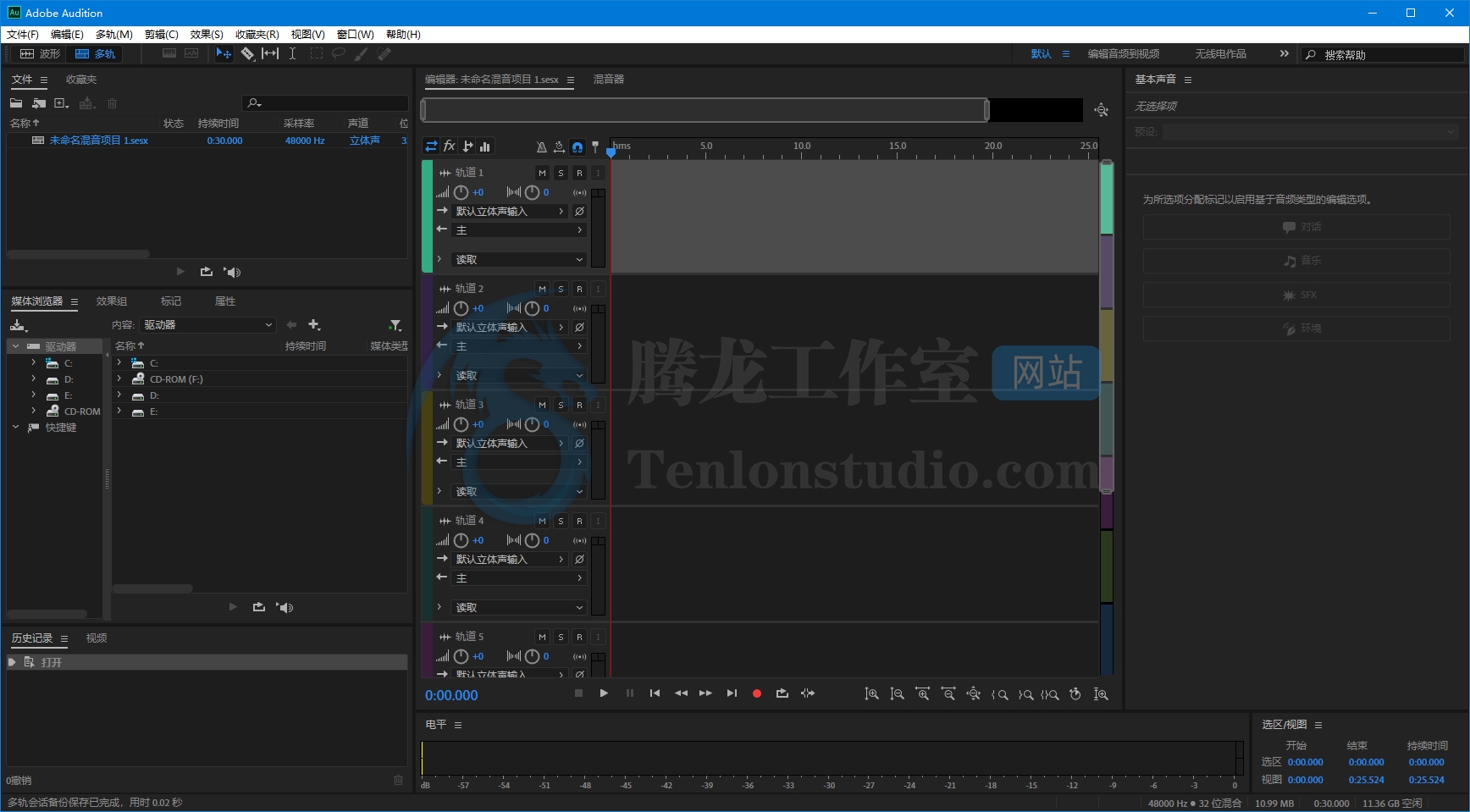Image resolution: width=1470 pixels, height=812 pixels.
Task: Click the Fast Forward transport button
Action: pyautogui.click(x=705, y=693)
